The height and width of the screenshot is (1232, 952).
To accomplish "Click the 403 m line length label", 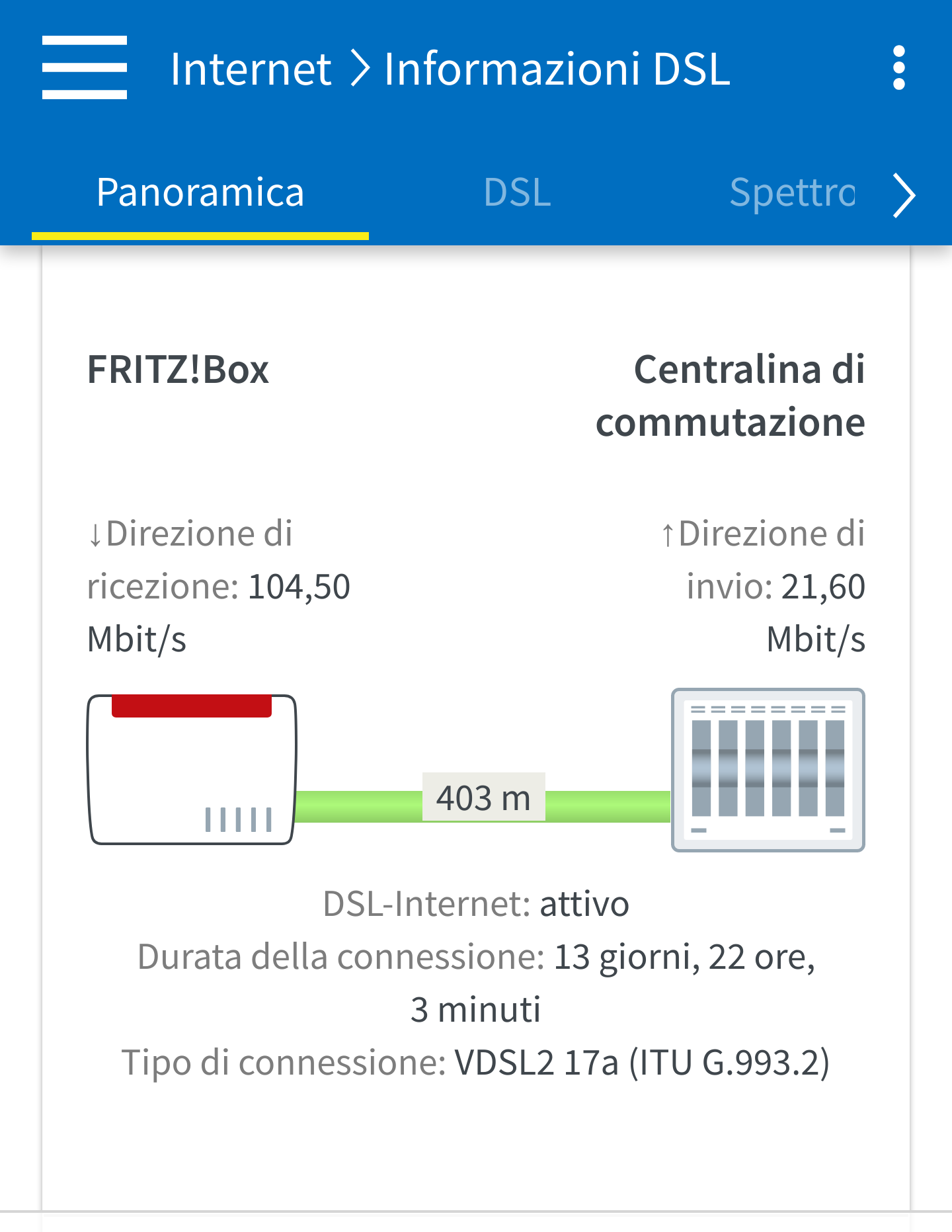I will 483,798.
